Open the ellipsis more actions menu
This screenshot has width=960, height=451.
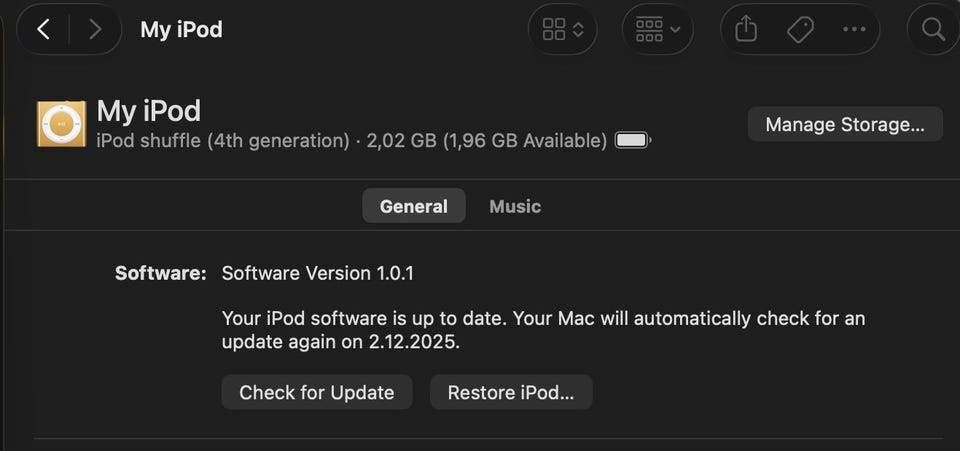854,30
